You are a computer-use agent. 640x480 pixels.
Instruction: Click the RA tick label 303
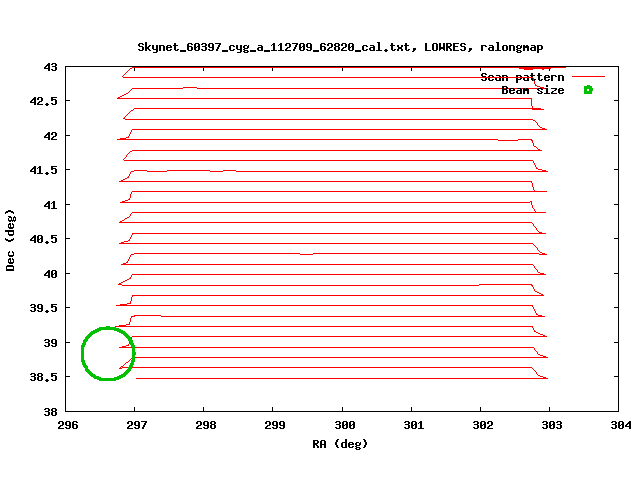[552, 425]
